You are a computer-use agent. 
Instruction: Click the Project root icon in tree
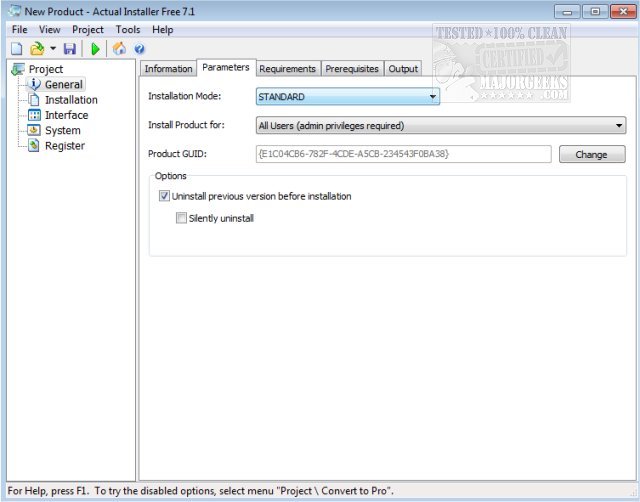pyautogui.click(x=18, y=69)
